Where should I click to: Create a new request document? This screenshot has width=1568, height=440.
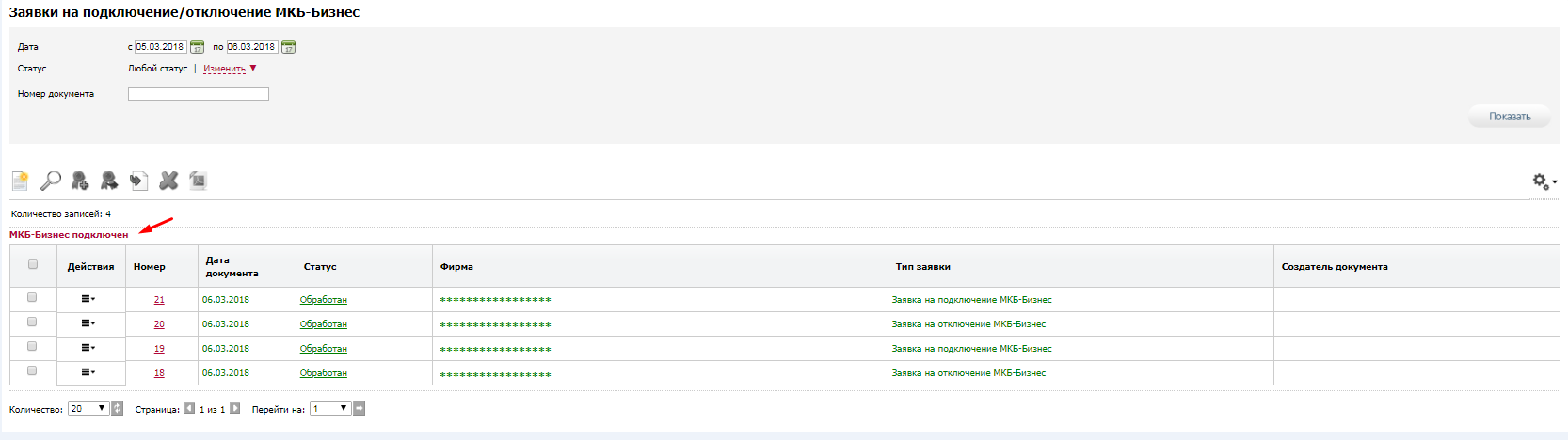click(x=20, y=181)
